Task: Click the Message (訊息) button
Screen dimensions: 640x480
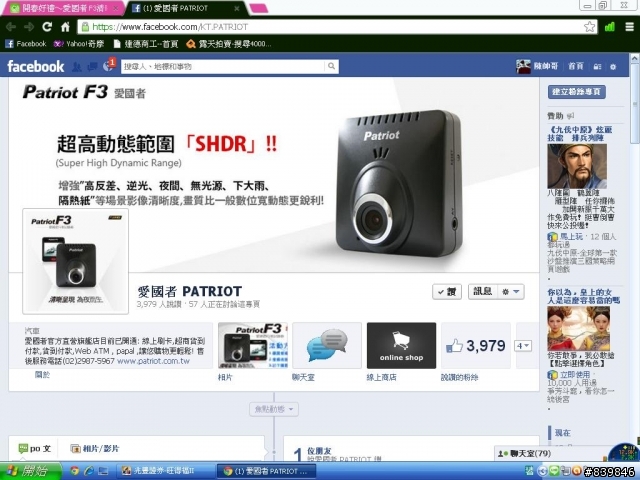Action: tap(482, 292)
